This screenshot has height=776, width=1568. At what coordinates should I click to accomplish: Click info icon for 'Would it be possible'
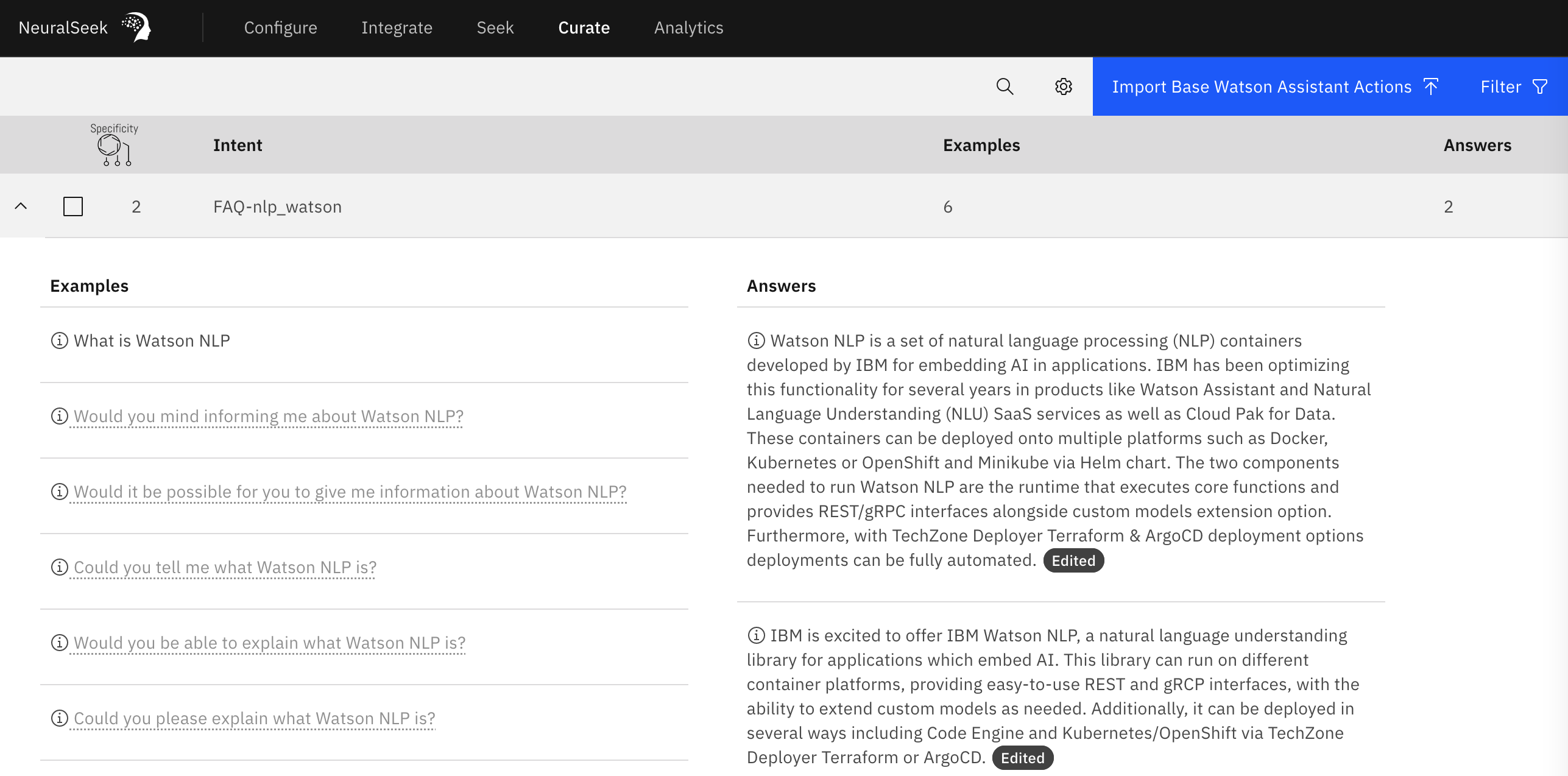(x=59, y=492)
